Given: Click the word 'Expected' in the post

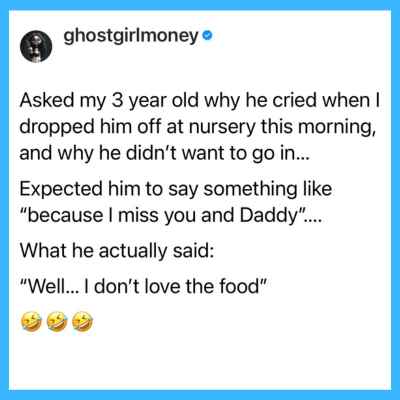Looking at the screenshot, I should coord(61,190).
